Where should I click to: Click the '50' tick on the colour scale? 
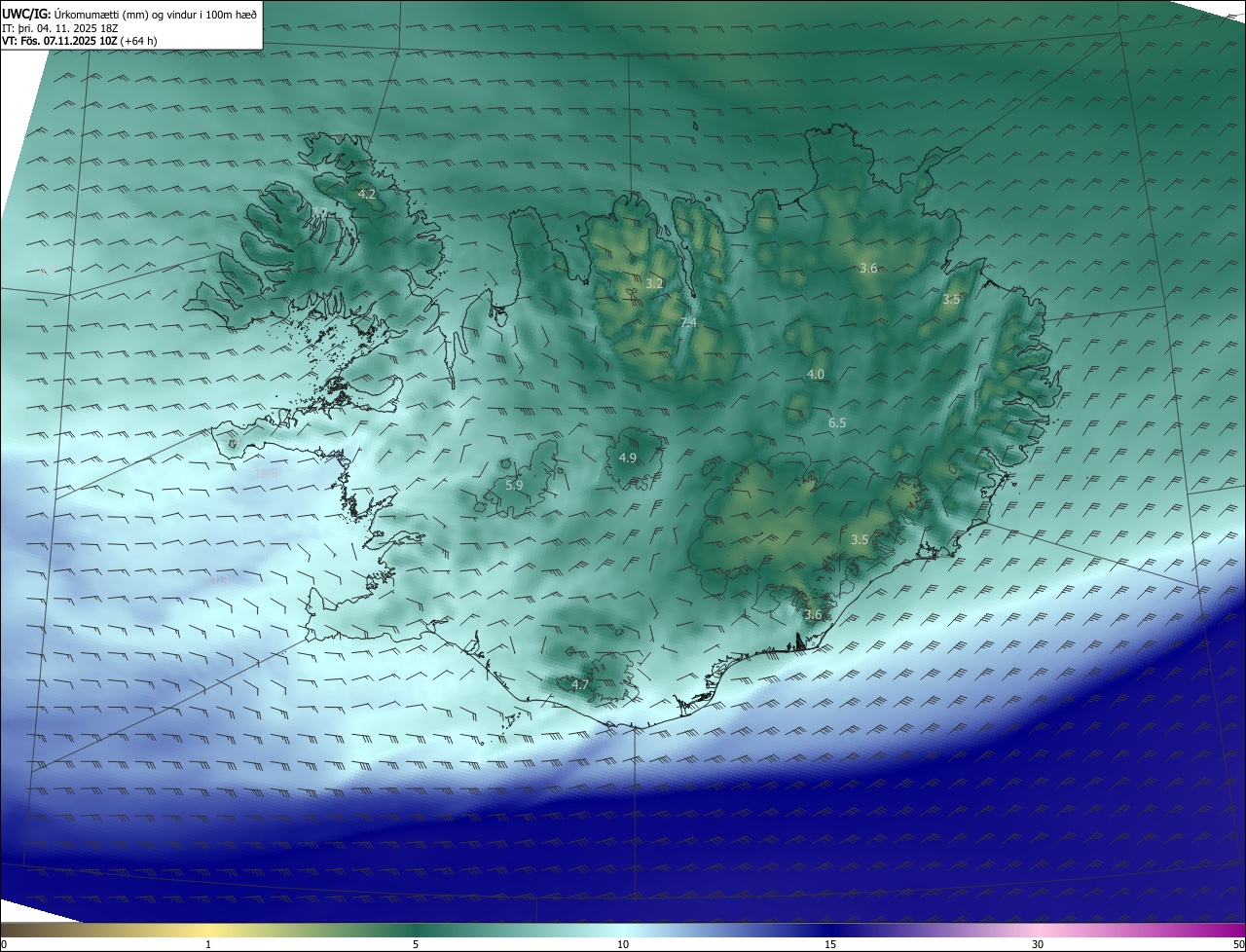(x=1238, y=944)
